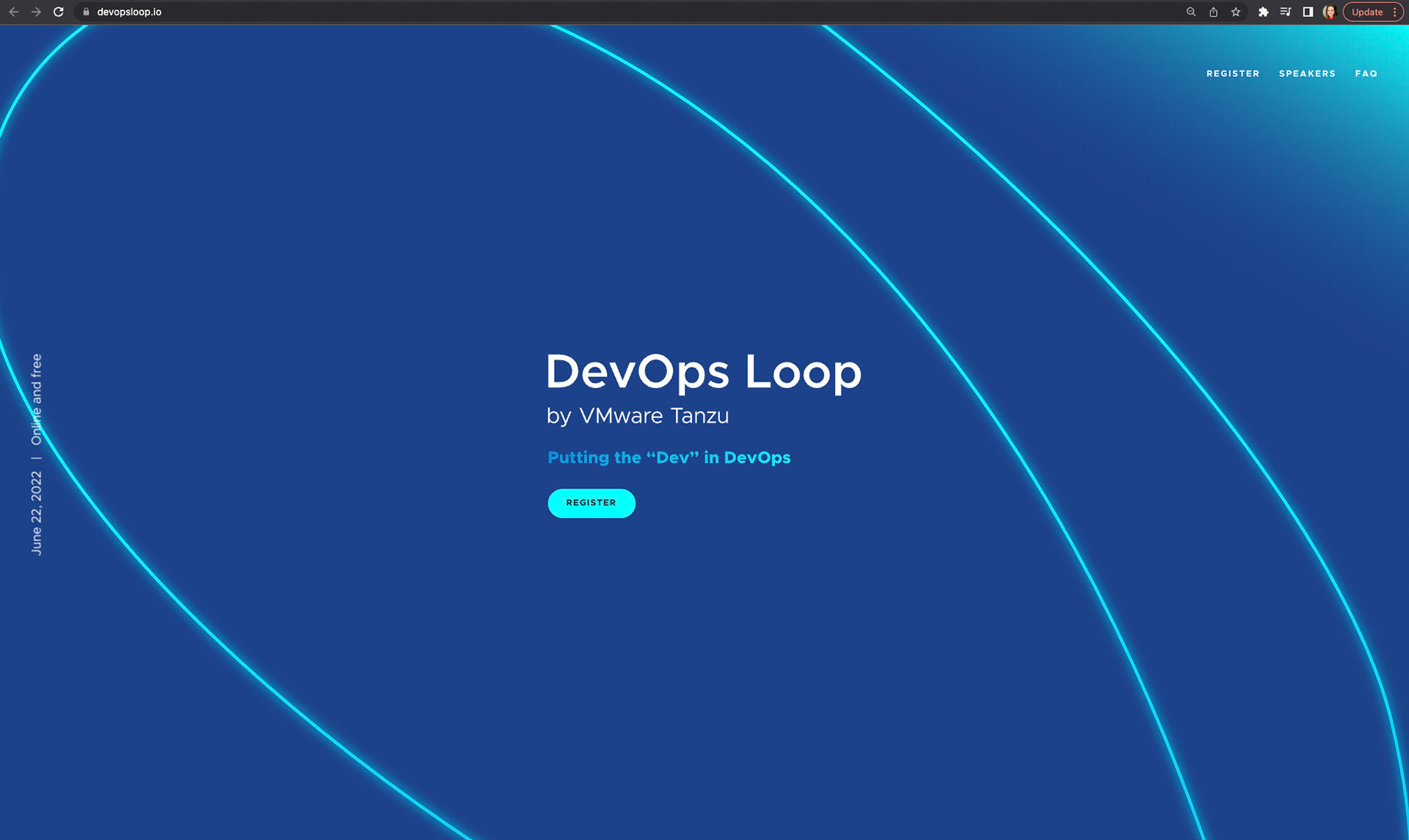The width and height of the screenshot is (1409, 840).
Task: Reload the devopsloop.io page
Action: tap(59, 12)
